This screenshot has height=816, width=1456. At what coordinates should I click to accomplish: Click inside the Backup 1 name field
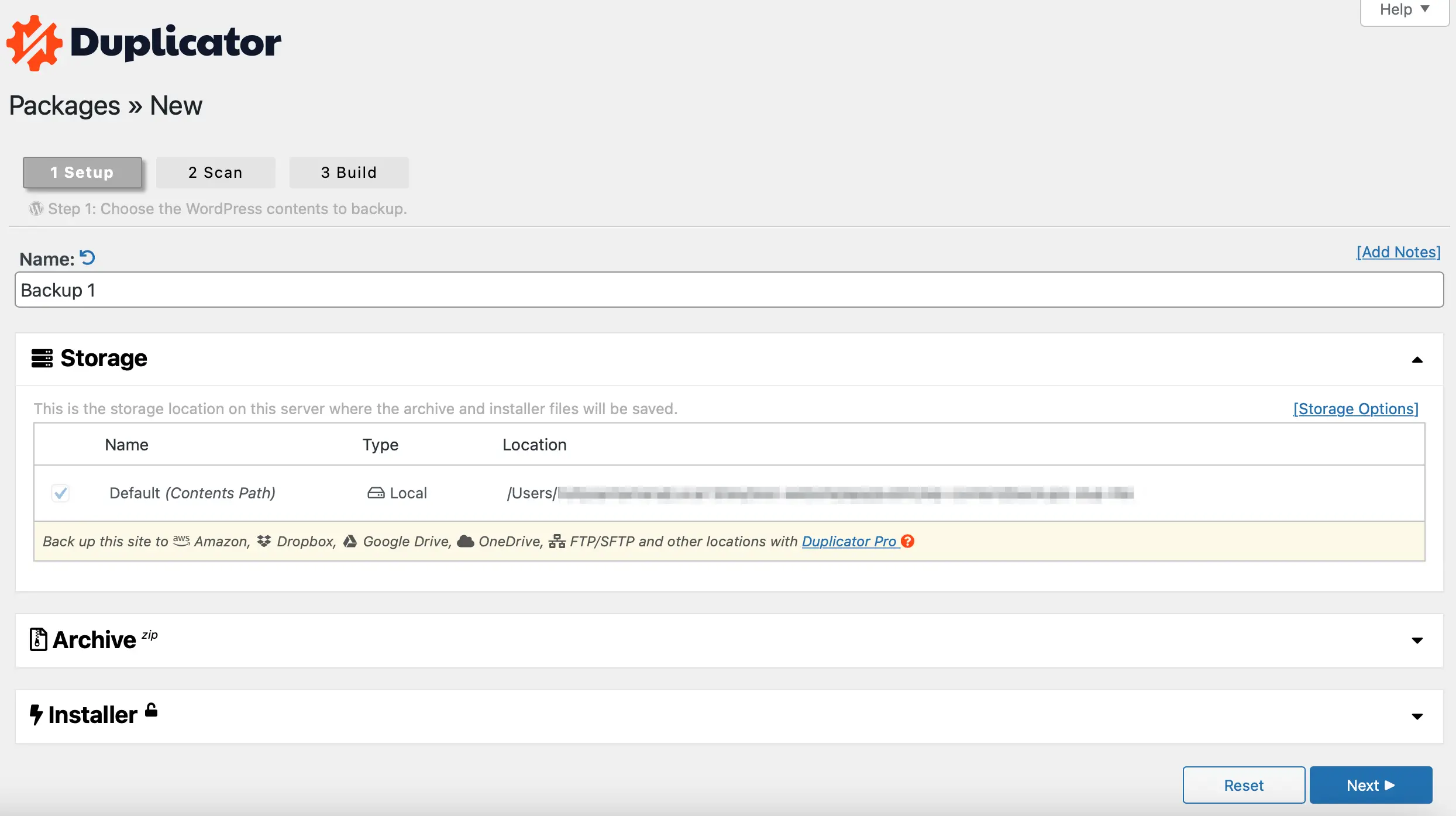click(x=727, y=290)
